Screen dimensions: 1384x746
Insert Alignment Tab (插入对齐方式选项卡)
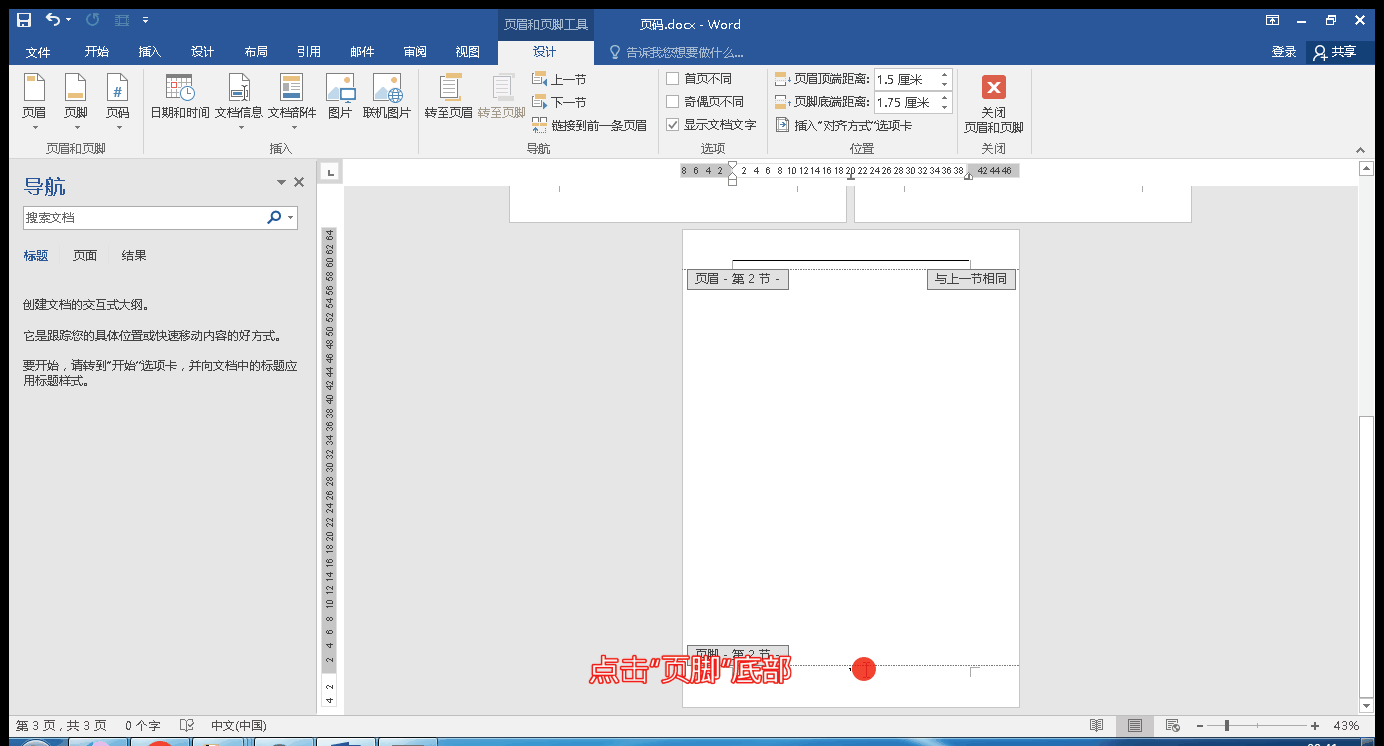pyautogui.click(x=843, y=125)
